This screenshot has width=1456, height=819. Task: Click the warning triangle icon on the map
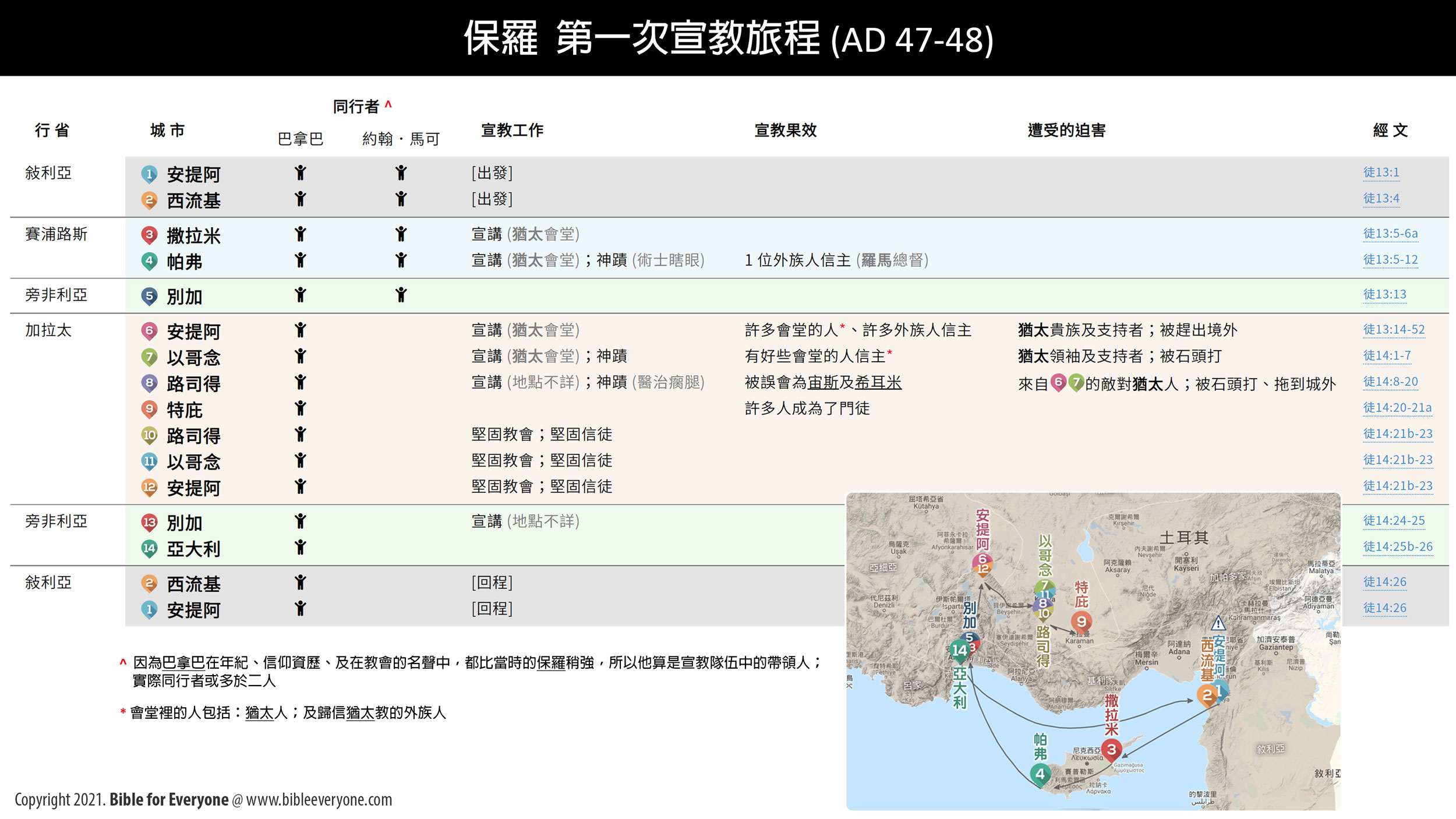1218,624
